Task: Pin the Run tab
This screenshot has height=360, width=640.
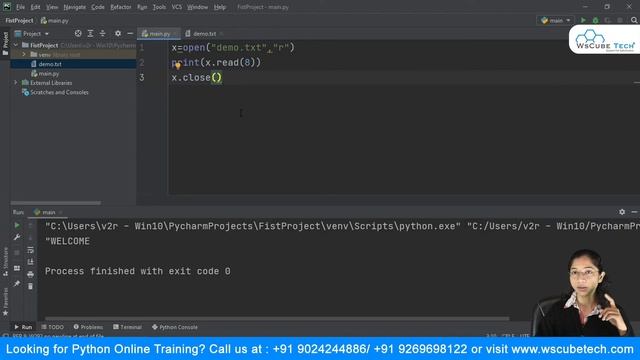Action: pyautogui.click(x=17, y=283)
